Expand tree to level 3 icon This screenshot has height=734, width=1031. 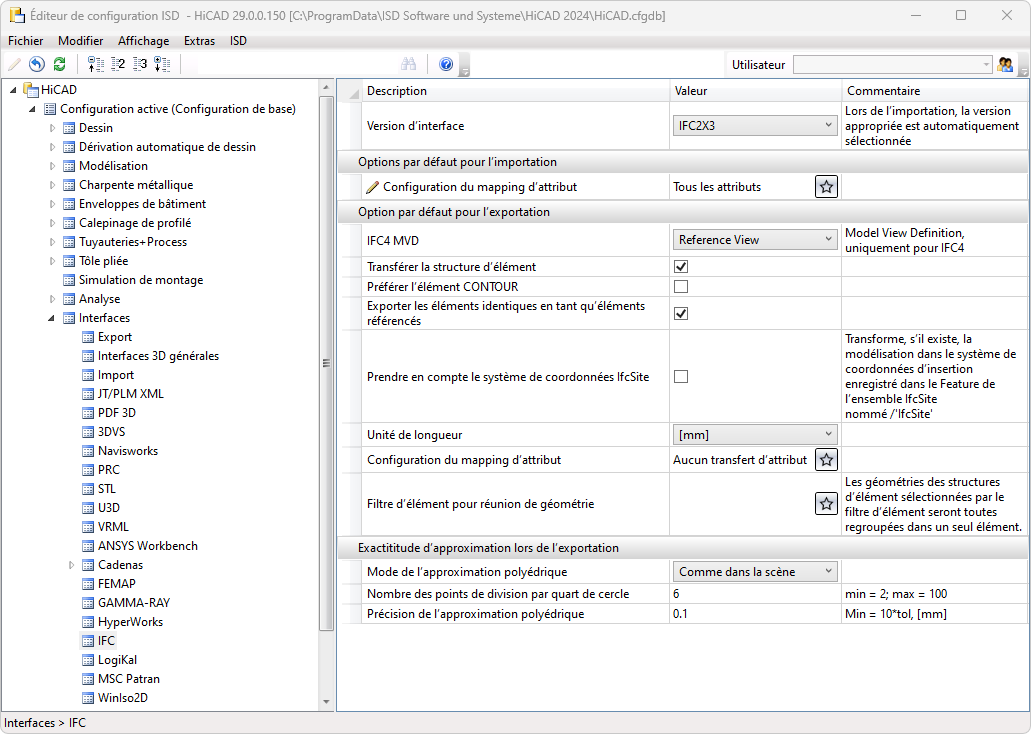click(140, 65)
